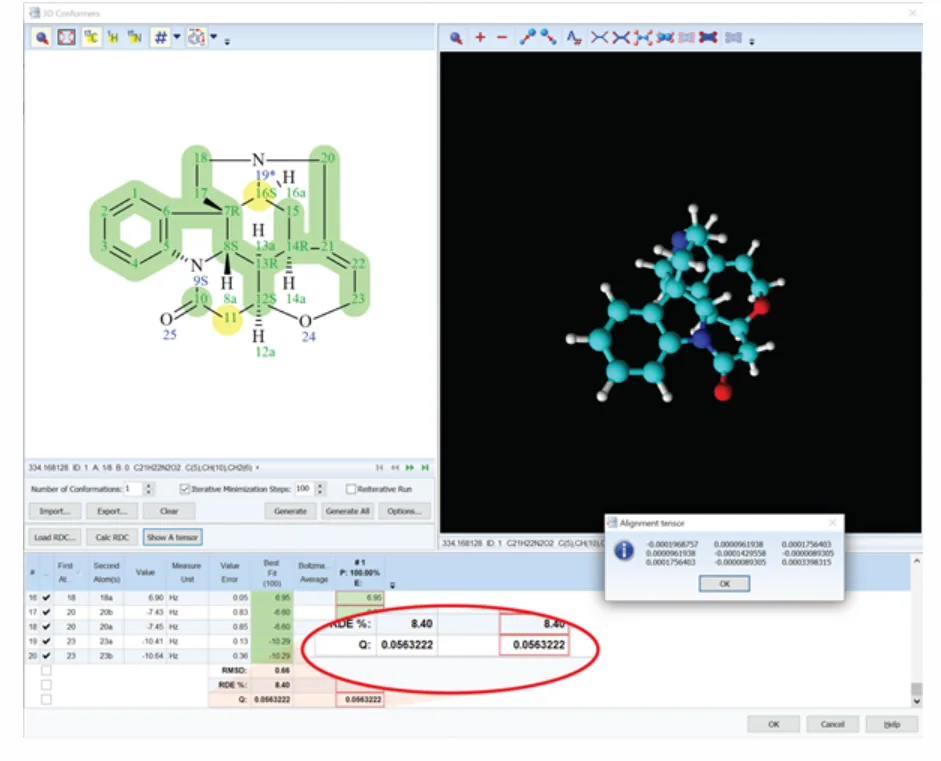The image size is (941, 761).
Task: Go to next conformer green arrow
Action: click(410, 468)
